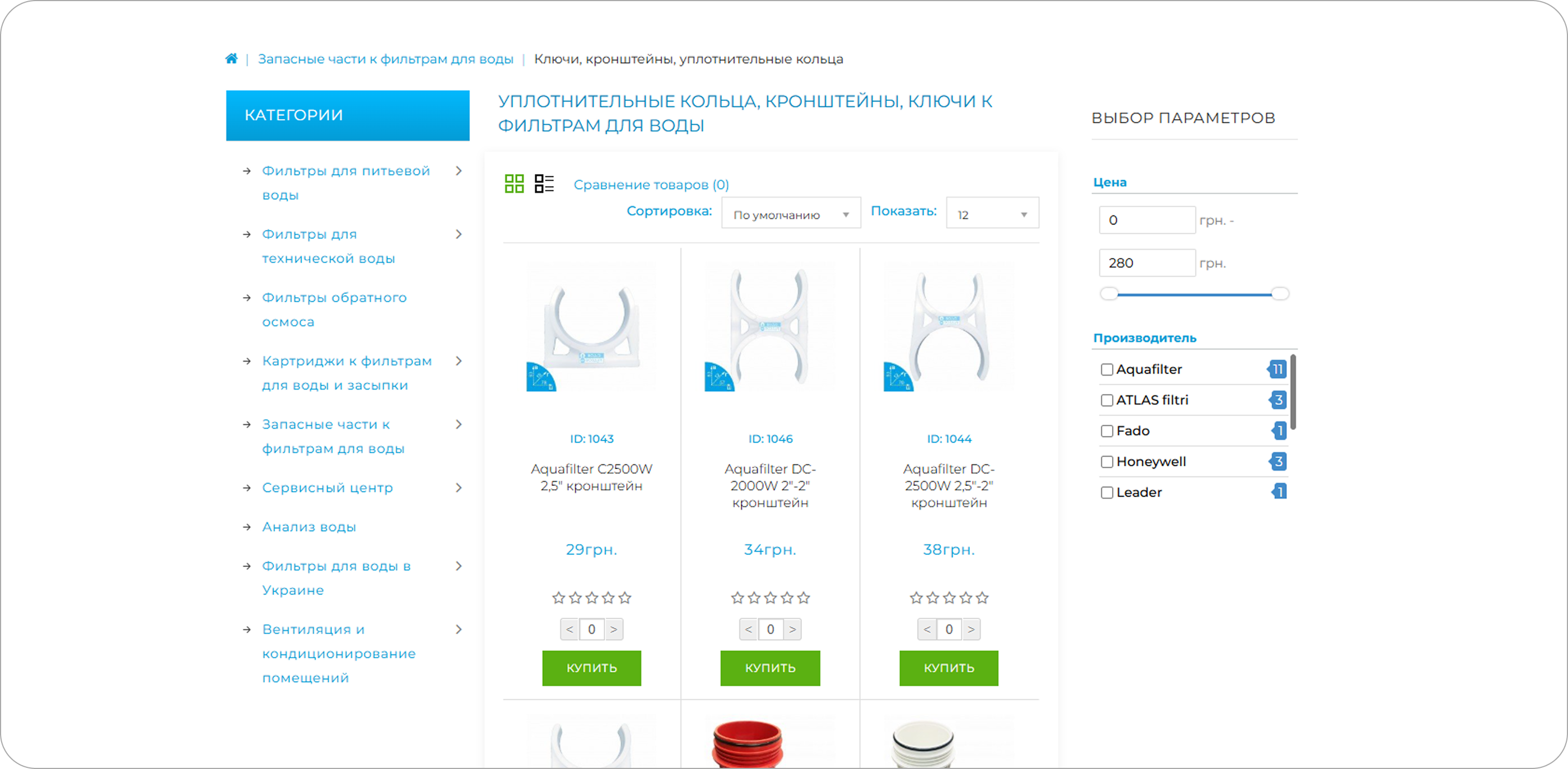Tick the Honeywell manufacturer checkbox
This screenshot has height=769, width=1568.
(1107, 462)
